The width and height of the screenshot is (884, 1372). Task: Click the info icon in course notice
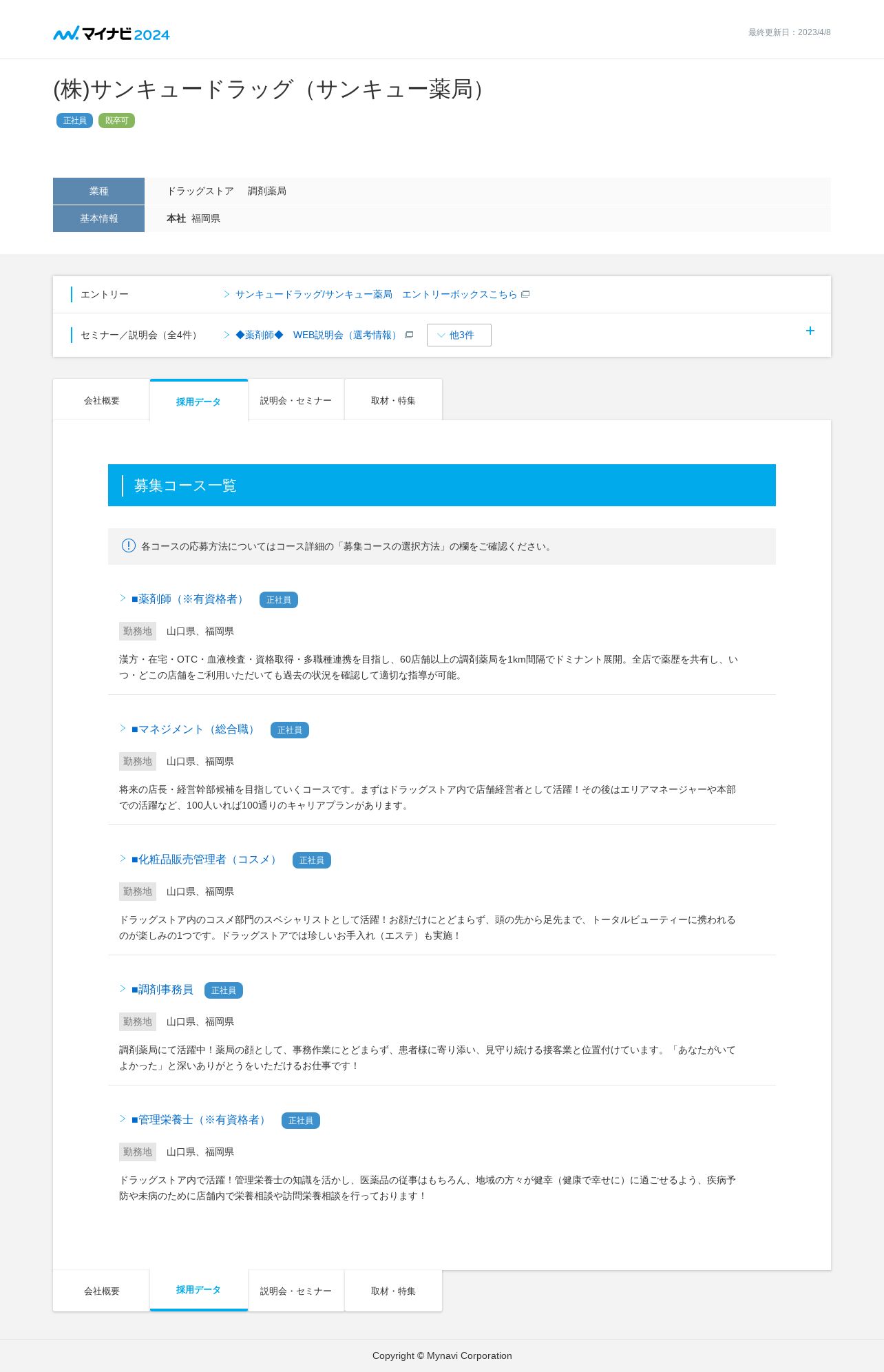[129, 545]
